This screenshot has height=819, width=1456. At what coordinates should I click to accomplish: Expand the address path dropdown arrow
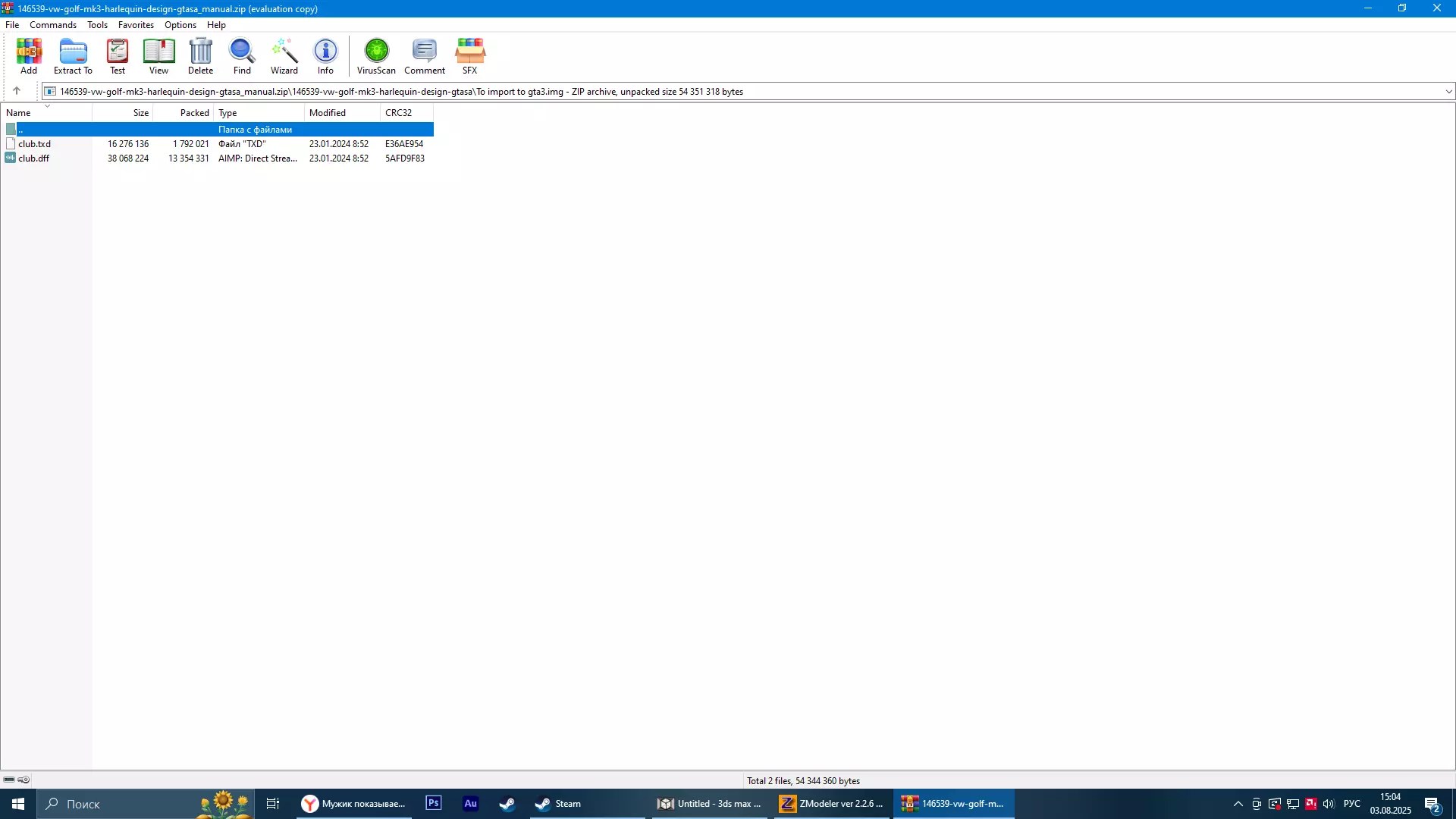[x=1448, y=92]
